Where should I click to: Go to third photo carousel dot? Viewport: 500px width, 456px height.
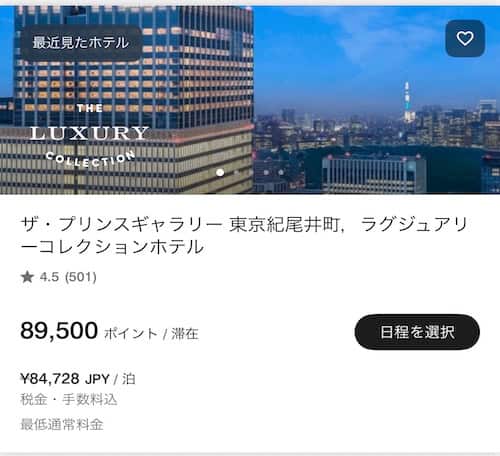point(251,172)
